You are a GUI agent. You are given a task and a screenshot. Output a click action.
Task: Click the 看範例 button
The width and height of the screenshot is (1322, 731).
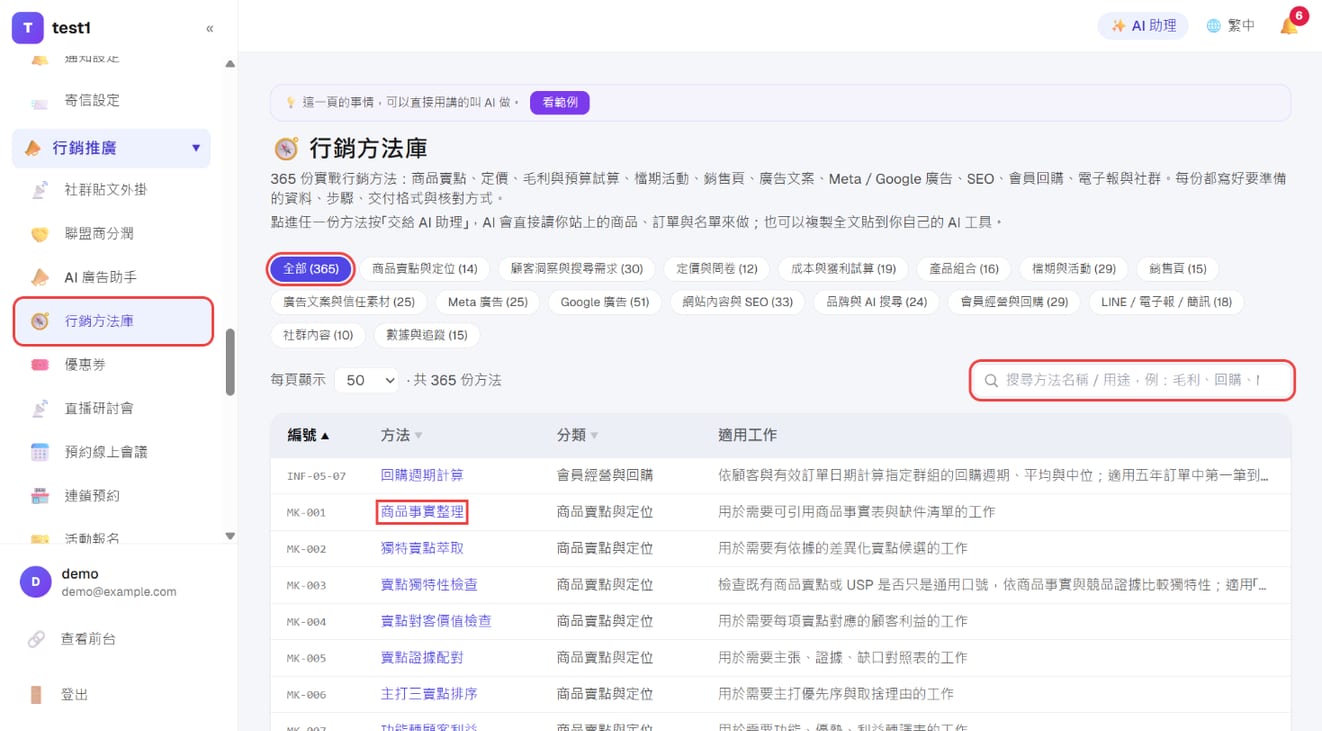click(x=560, y=102)
